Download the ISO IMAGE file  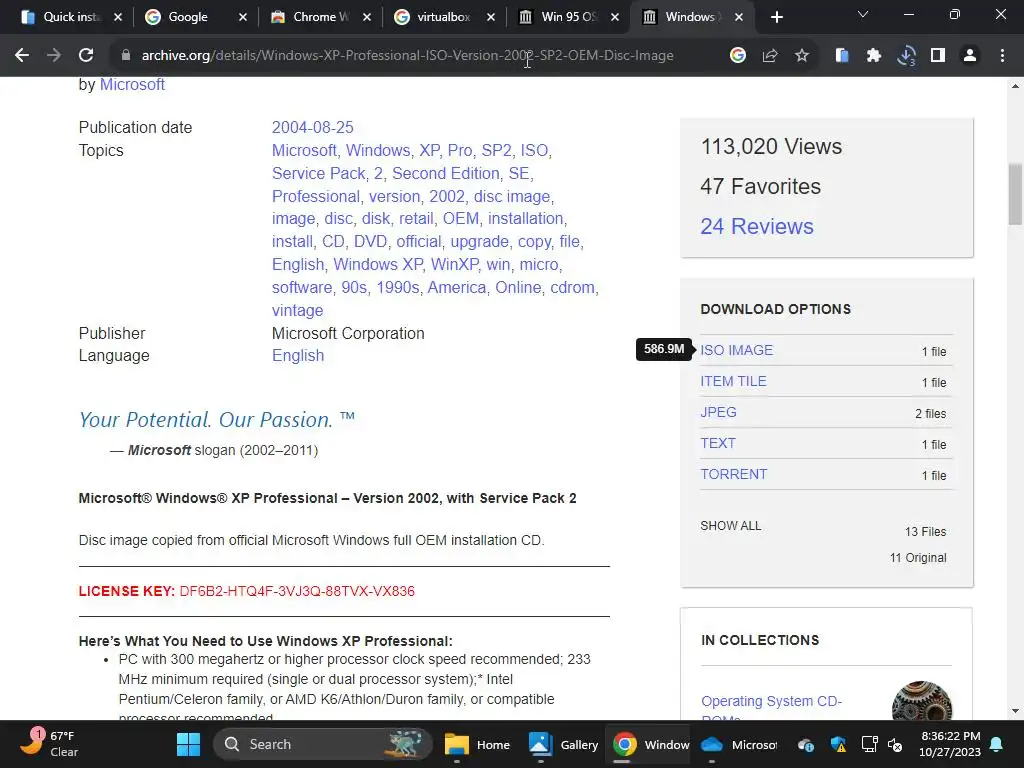737,350
